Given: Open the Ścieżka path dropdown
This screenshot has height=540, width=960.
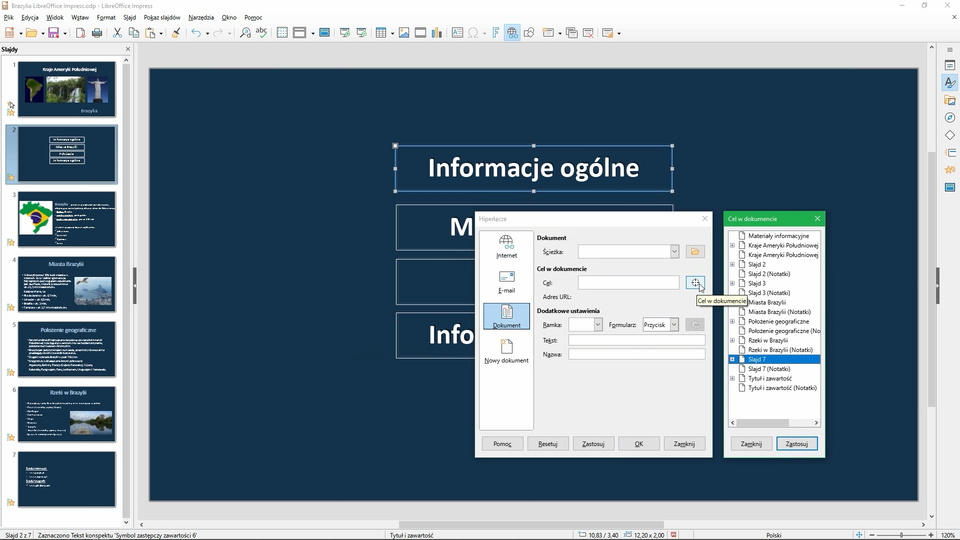Looking at the screenshot, I should tap(674, 252).
